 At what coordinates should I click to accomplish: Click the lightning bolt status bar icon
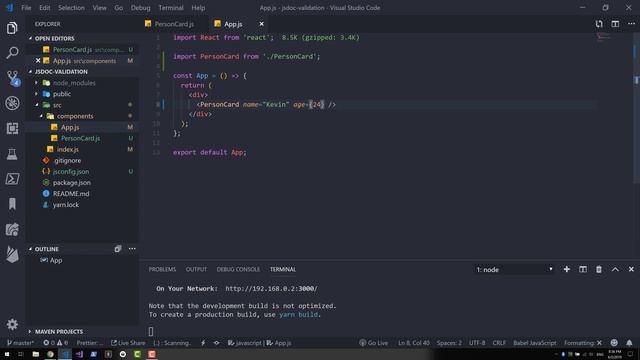(203, 343)
